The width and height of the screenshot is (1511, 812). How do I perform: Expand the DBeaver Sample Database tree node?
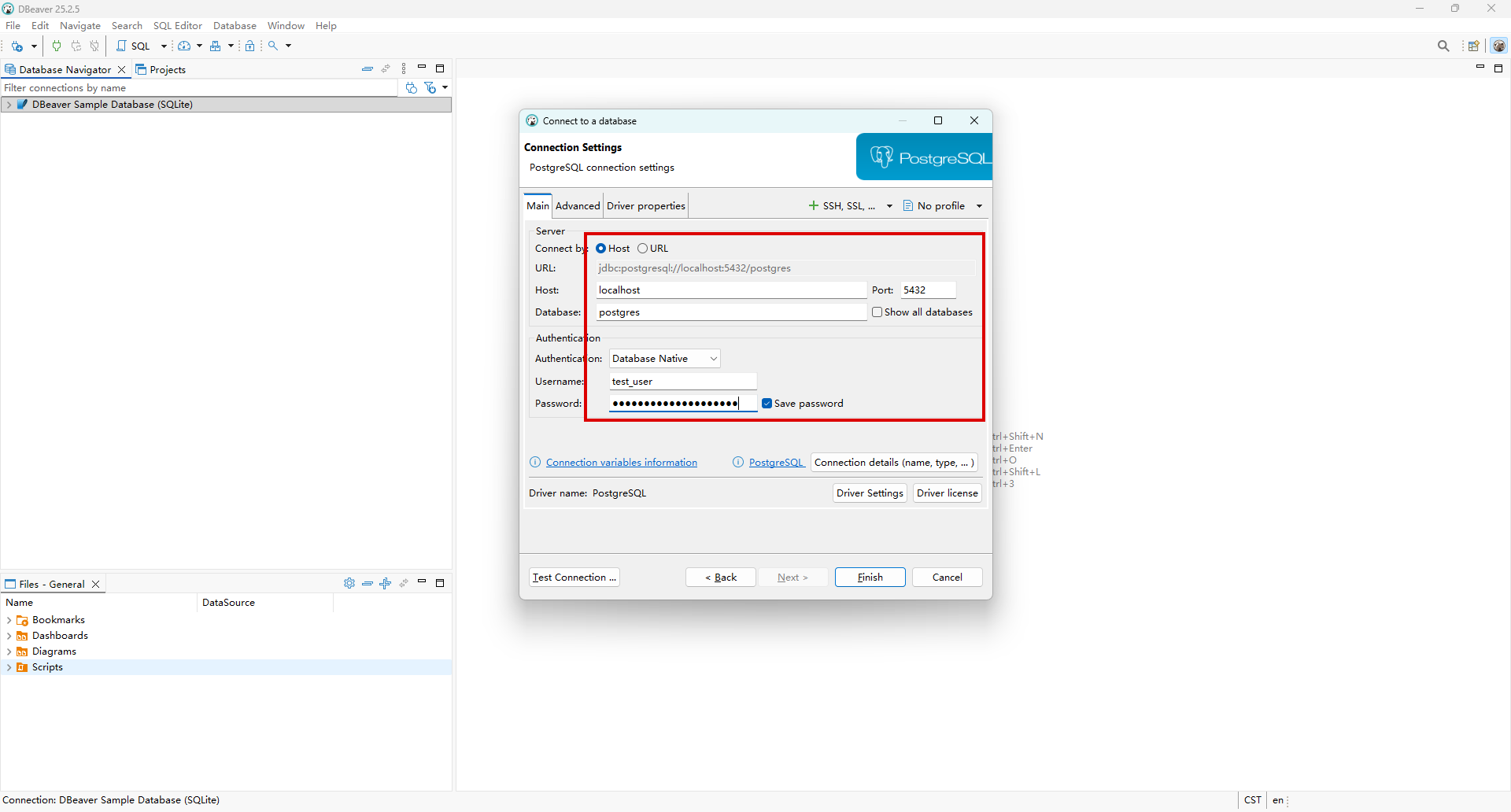click(x=9, y=104)
